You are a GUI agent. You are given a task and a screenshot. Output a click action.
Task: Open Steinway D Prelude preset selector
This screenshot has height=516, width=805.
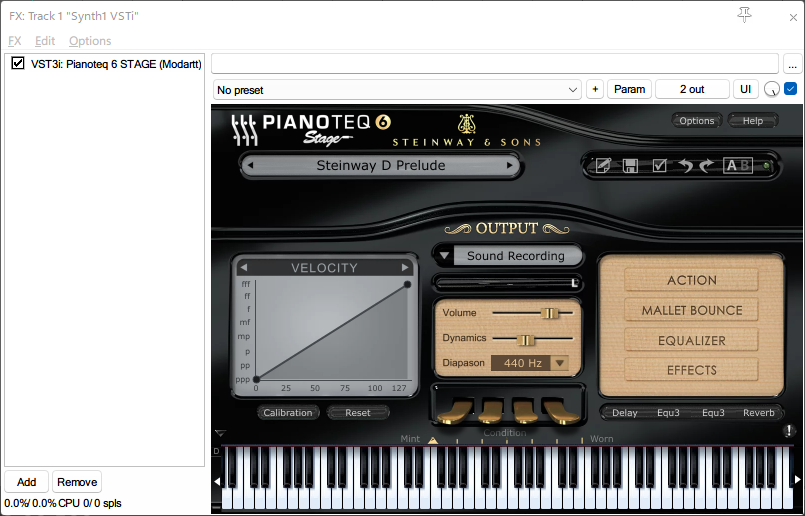point(380,165)
